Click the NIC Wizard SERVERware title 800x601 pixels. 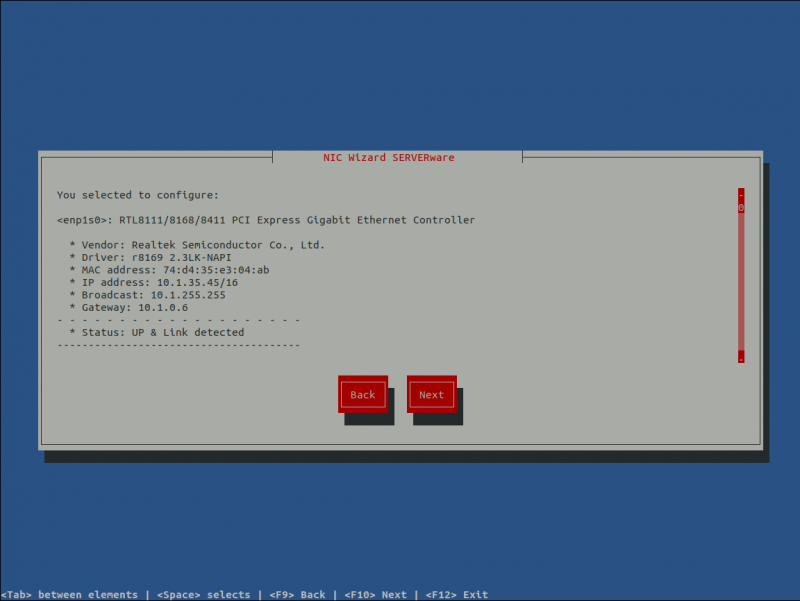click(x=388, y=157)
